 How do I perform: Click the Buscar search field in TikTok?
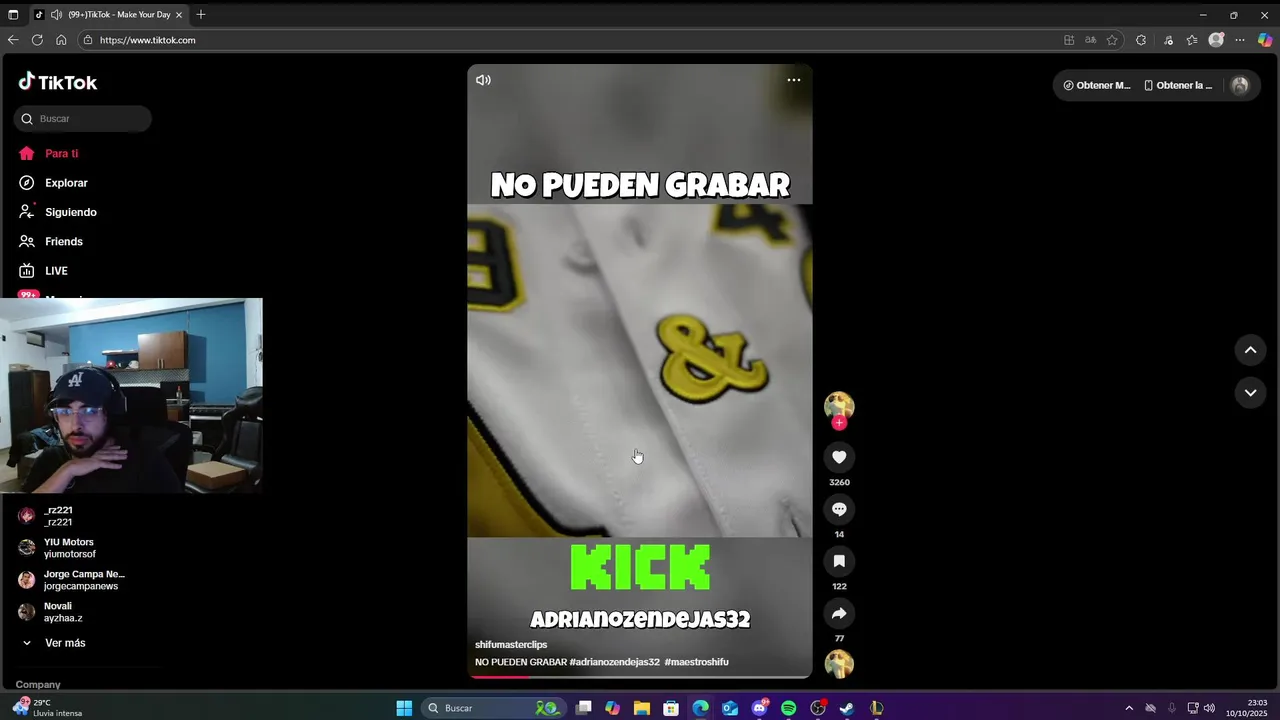pos(83,119)
